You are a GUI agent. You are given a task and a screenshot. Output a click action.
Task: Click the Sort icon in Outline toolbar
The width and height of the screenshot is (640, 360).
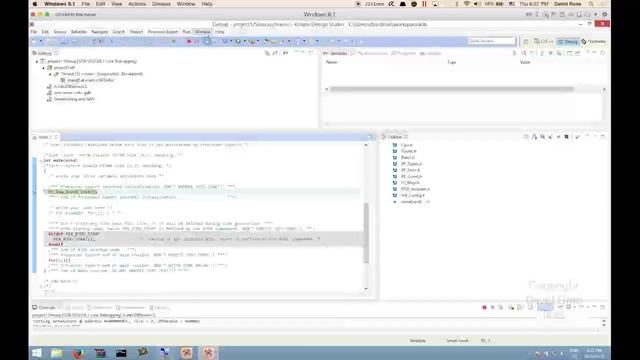pyautogui.click(x=534, y=137)
